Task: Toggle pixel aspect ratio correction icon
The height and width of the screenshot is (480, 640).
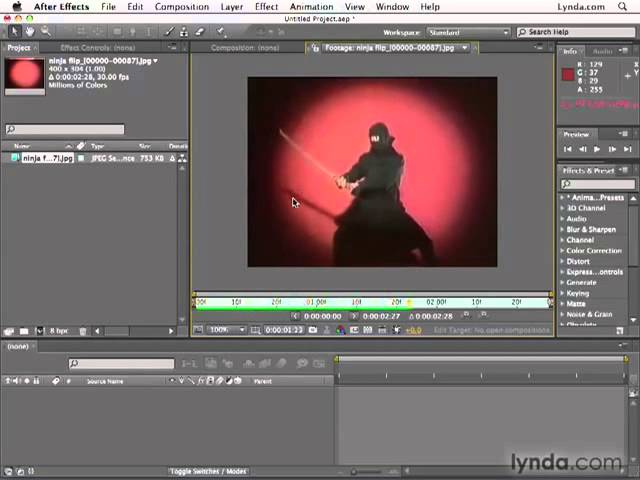Action: pyautogui.click(x=382, y=330)
